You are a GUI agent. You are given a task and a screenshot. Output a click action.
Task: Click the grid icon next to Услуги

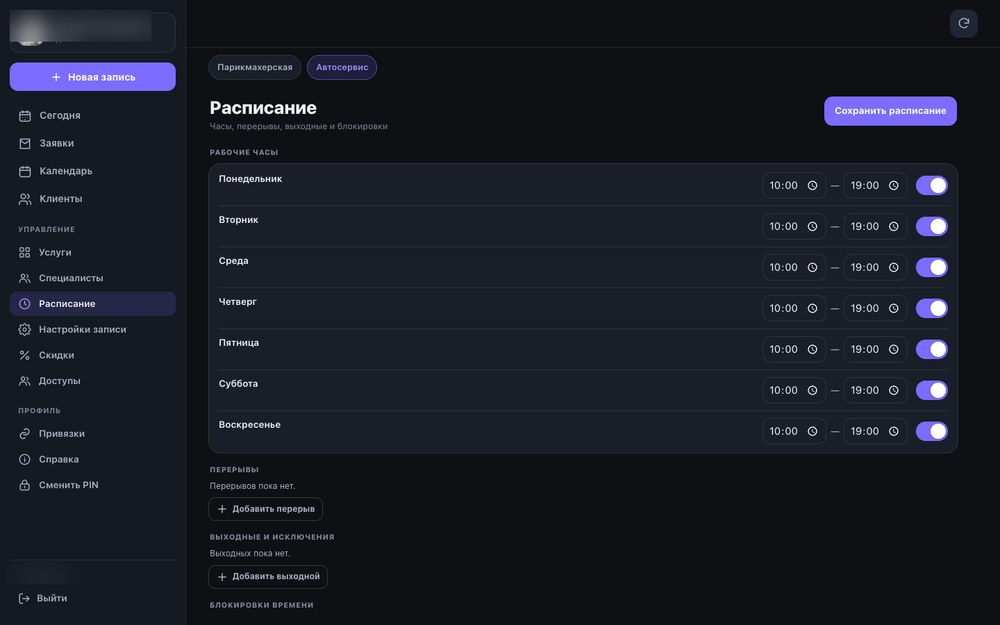click(24, 253)
